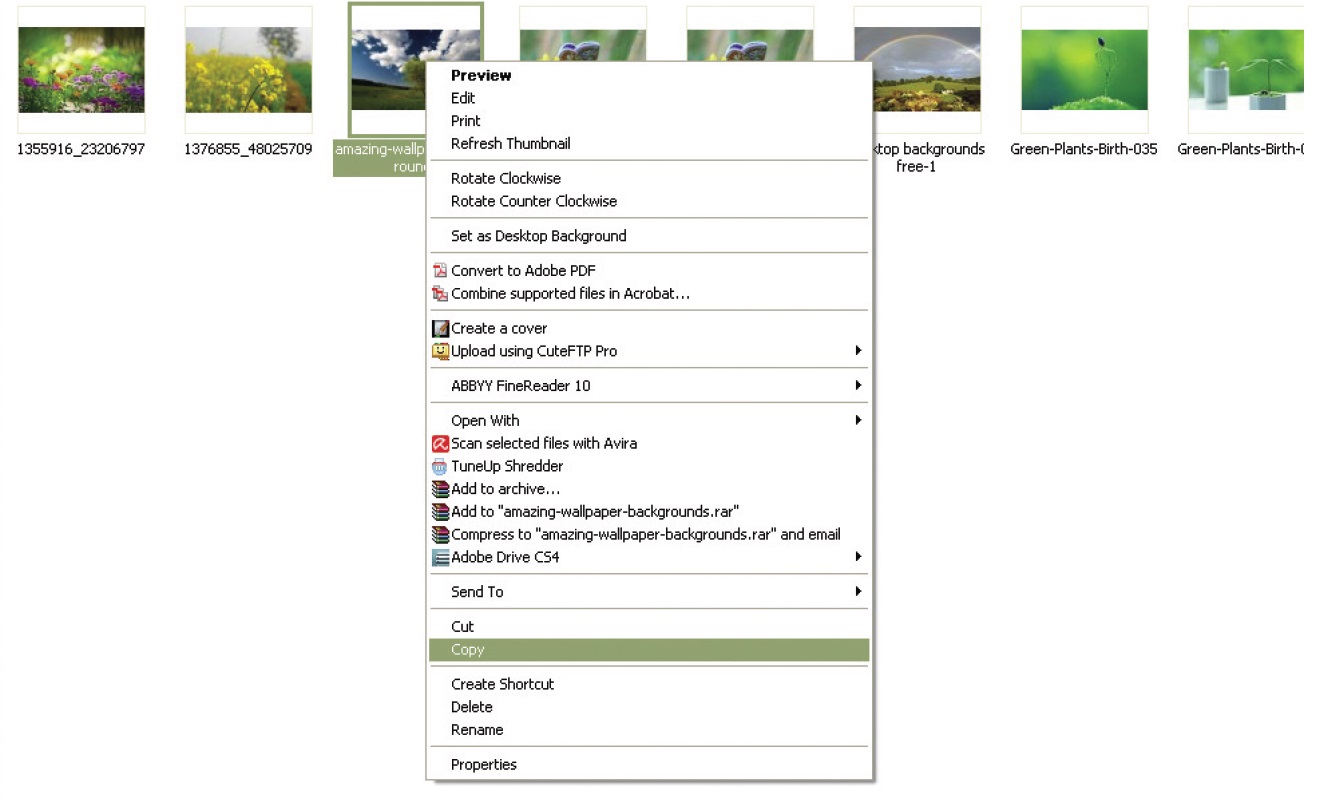The height and width of the screenshot is (804, 1326).
Task: Expand the Open With submenu arrow
Action: click(x=857, y=421)
